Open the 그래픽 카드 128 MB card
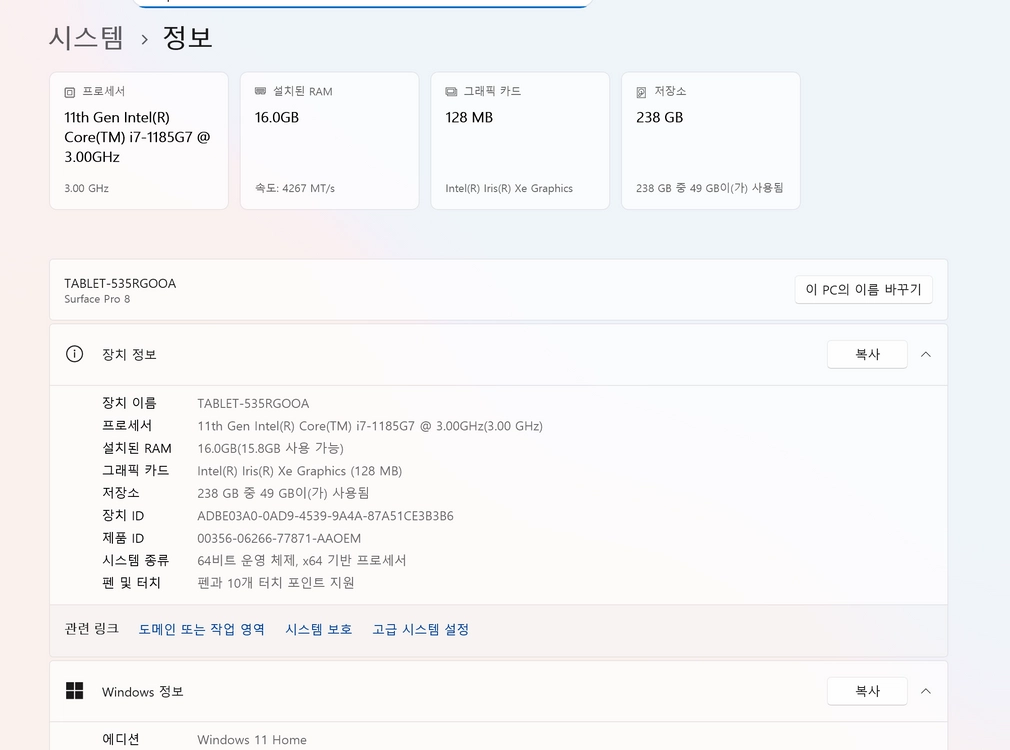 click(x=520, y=140)
